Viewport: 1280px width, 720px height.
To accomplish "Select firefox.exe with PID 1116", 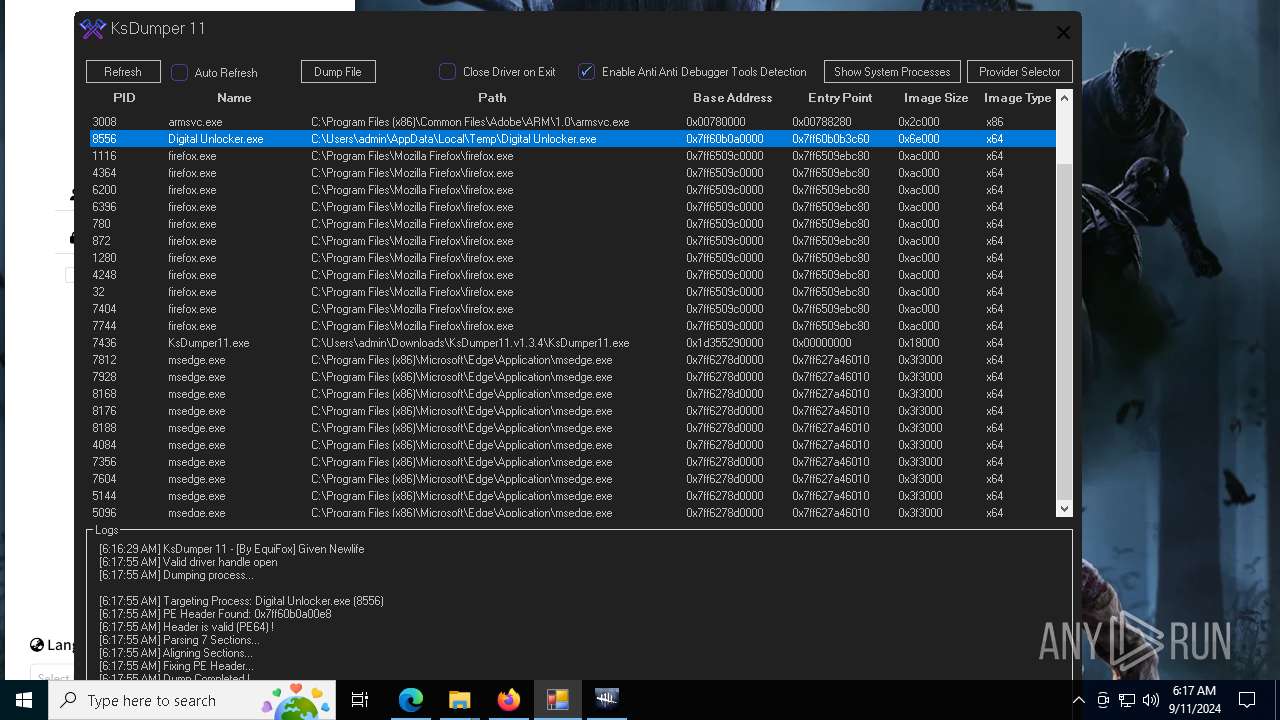I will click(572, 156).
